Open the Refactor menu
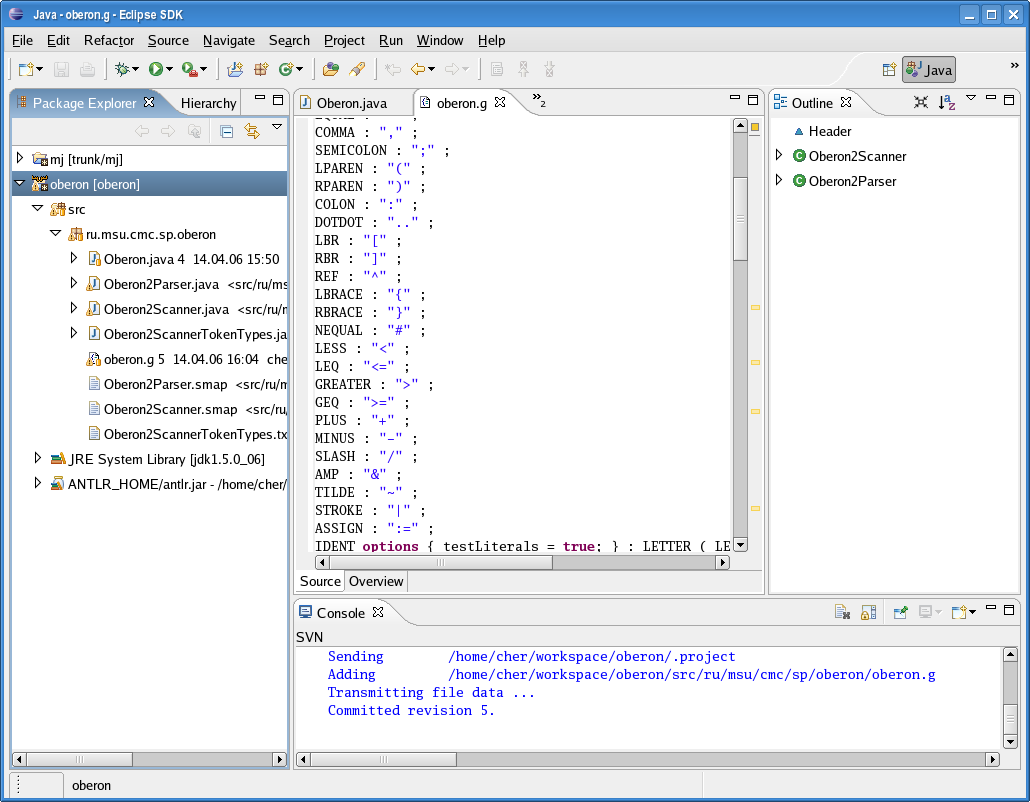This screenshot has width=1030, height=802. (x=109, y=41)
